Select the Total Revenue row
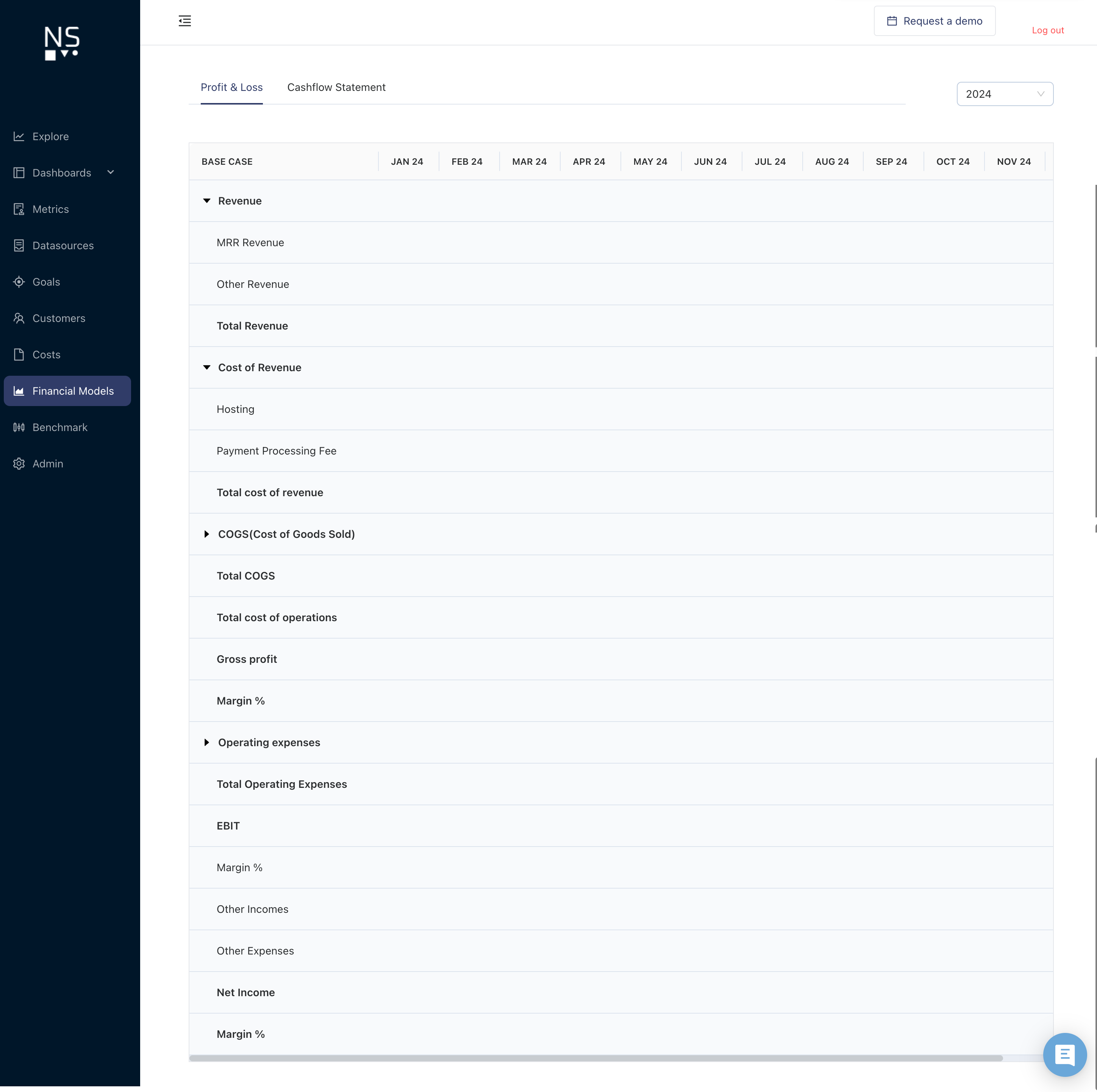Image resolution: width=1097 pixels, height=1092 pixels. click(x=620, y=326)
